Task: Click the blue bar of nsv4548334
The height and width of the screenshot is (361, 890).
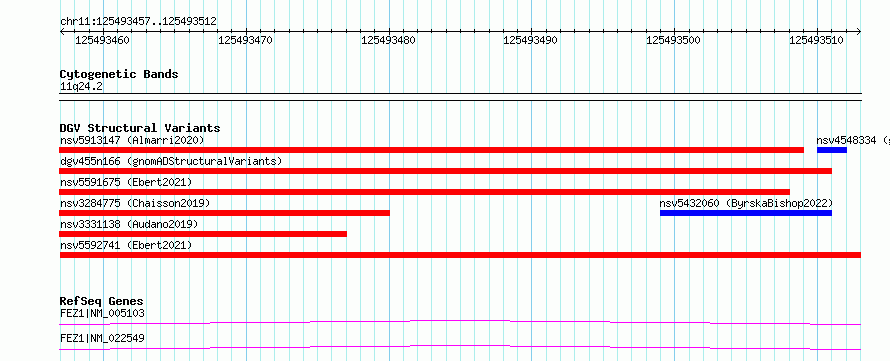Action: tap(832, 150)
